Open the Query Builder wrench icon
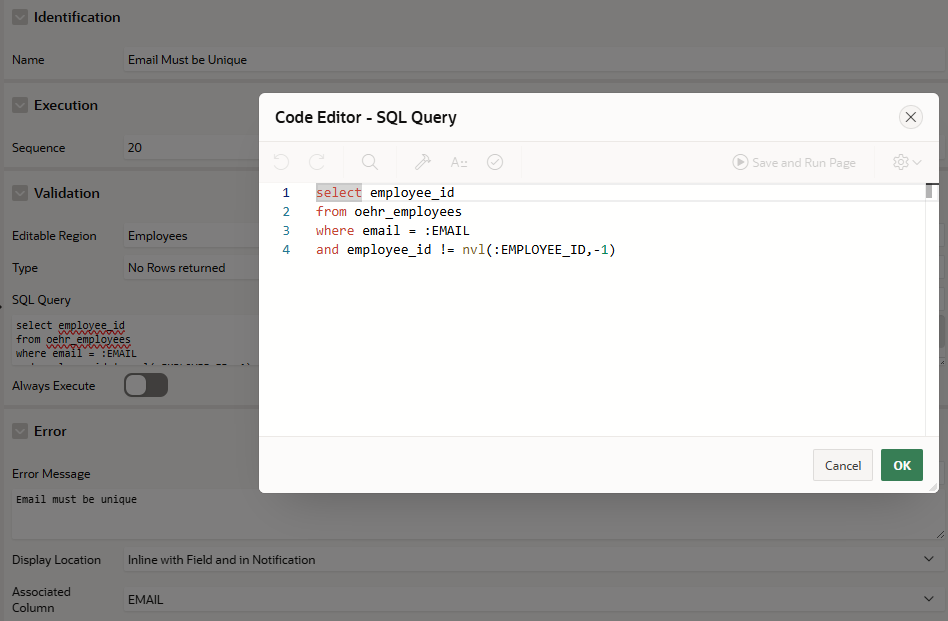The image size is (948, 621). click(x=423, y=162)
